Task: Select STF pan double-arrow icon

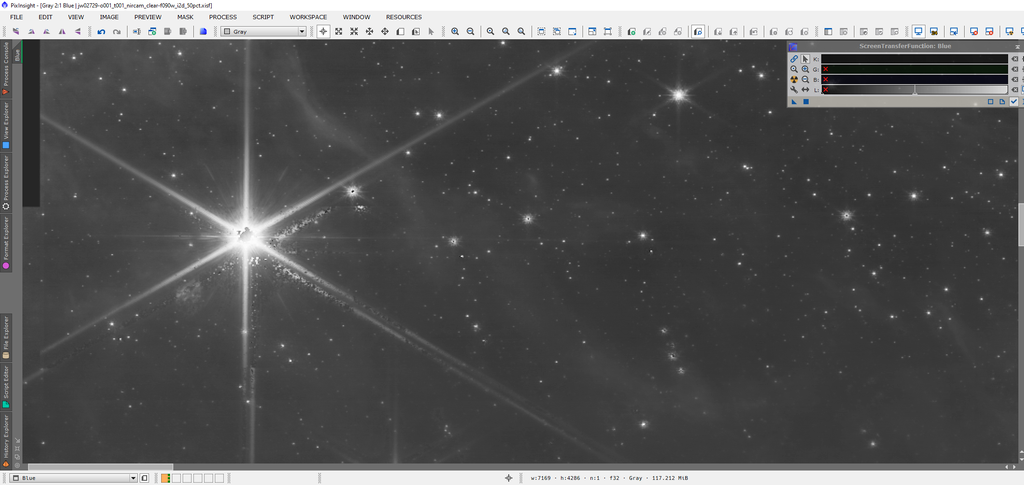Action: tap(806, 90)
